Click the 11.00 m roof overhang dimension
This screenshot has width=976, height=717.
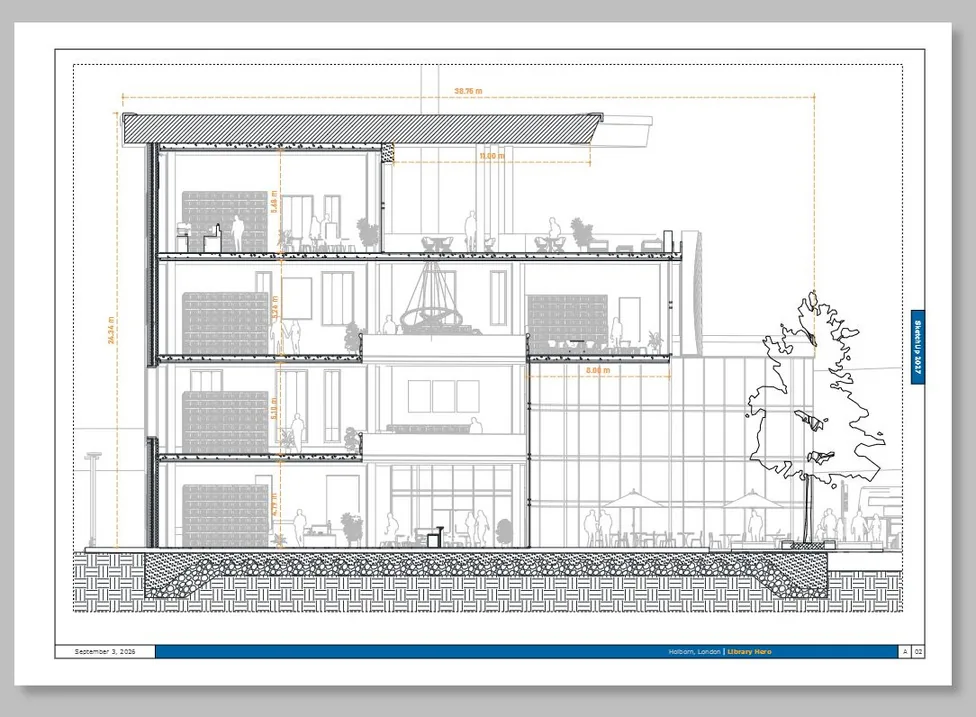492,156
